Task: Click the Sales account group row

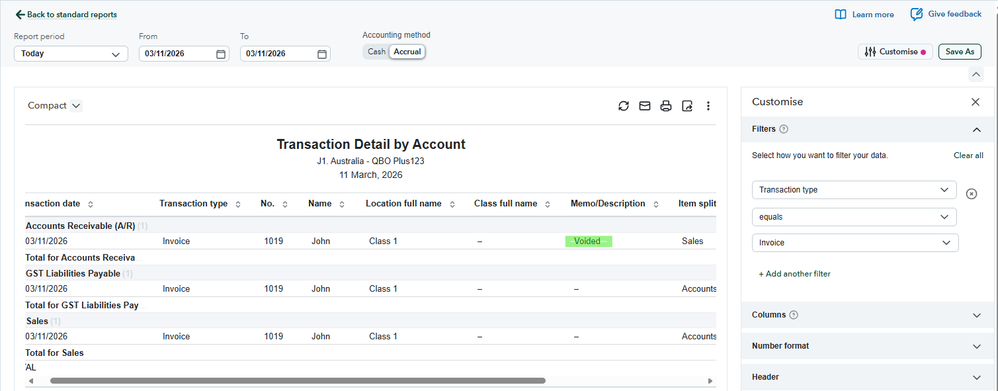Action: point(370,321)
